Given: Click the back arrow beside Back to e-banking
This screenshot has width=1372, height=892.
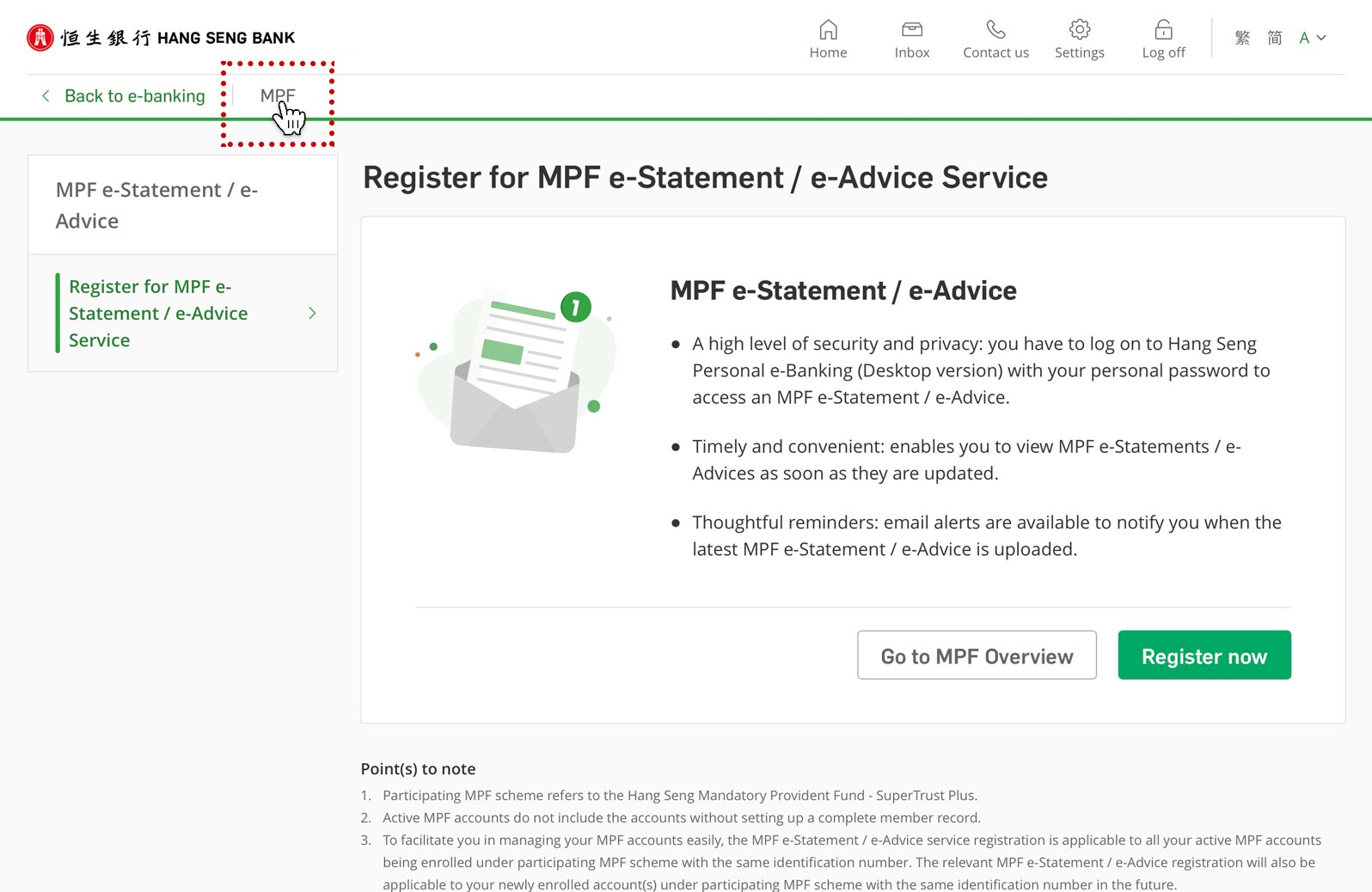Looking at the screenshot, I should pyautogui.click(x=46, y=96).
